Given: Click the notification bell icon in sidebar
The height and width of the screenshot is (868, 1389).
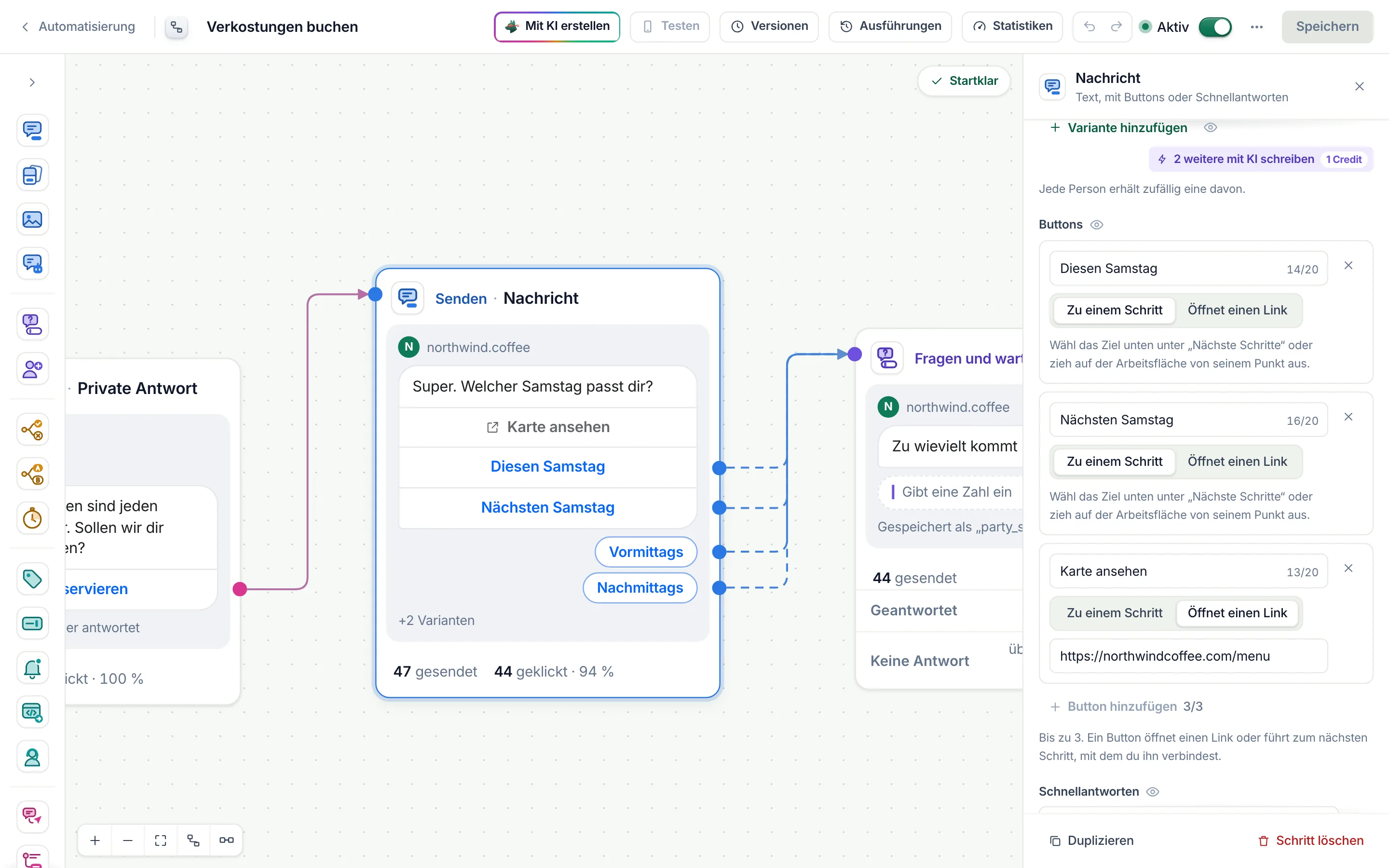Looking at the screenshot, I should tap(32, 668).
